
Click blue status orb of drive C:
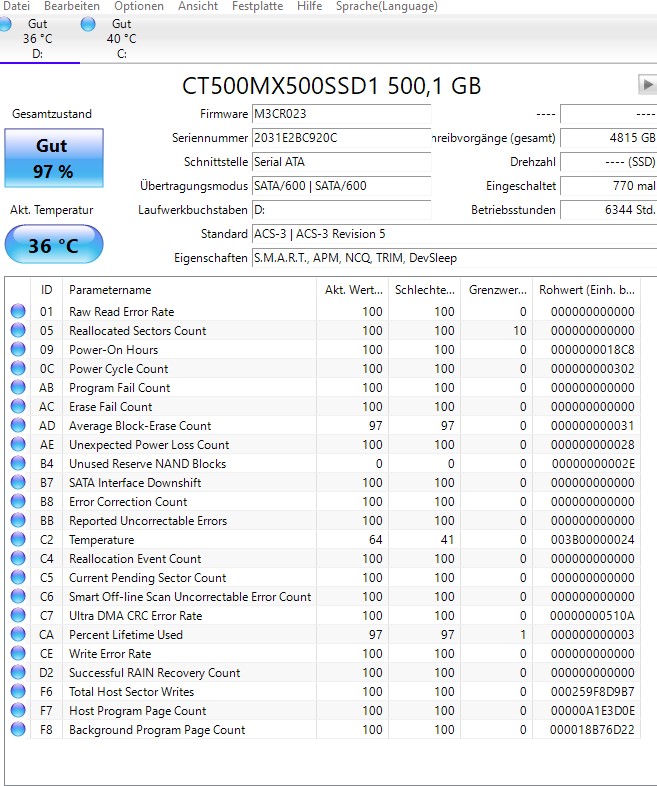click(88, 24)
